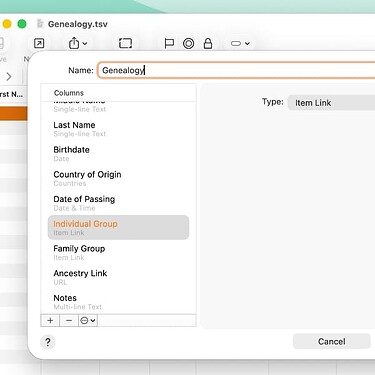Select the Notes column

pos(118,302)
